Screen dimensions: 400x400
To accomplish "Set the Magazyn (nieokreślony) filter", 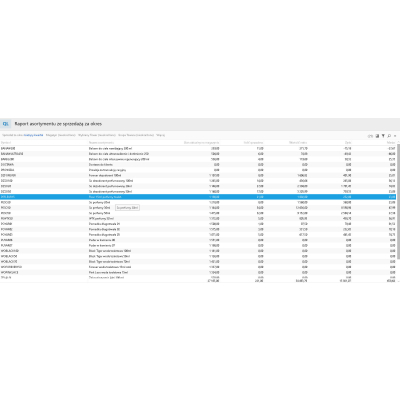I will point(61,135).
